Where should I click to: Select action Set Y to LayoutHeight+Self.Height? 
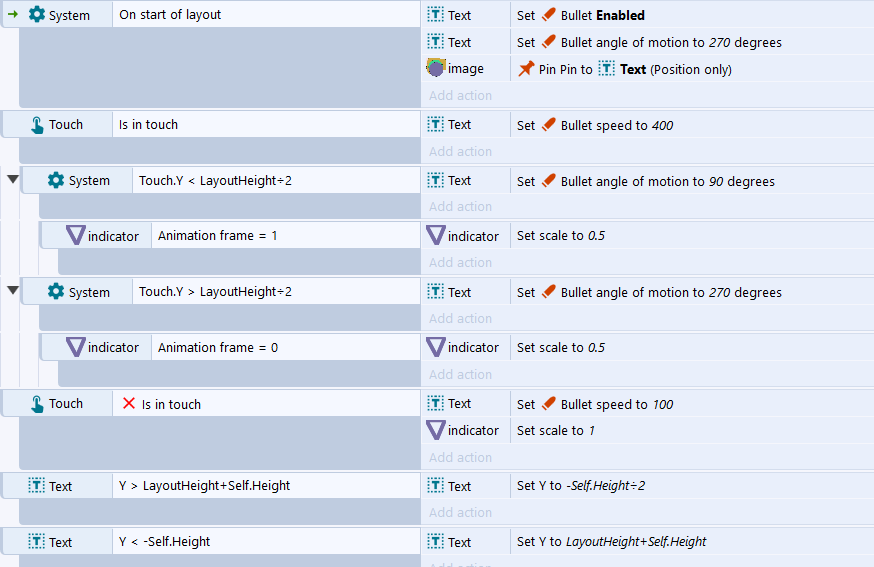pos(692,541)
